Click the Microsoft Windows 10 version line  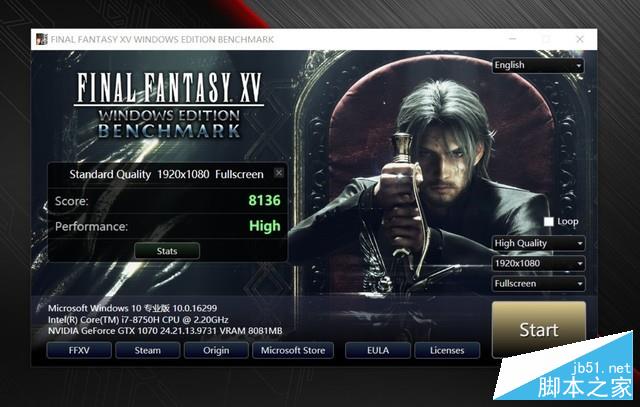point(132,308)
